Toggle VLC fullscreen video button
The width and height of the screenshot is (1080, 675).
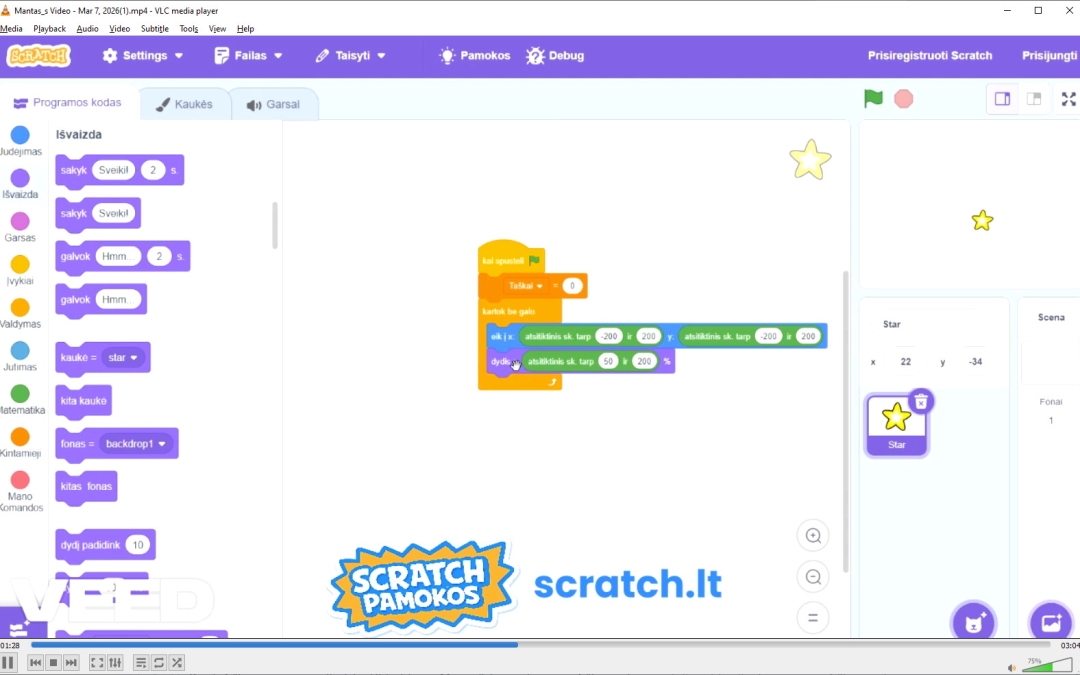[x=97, y=663]
